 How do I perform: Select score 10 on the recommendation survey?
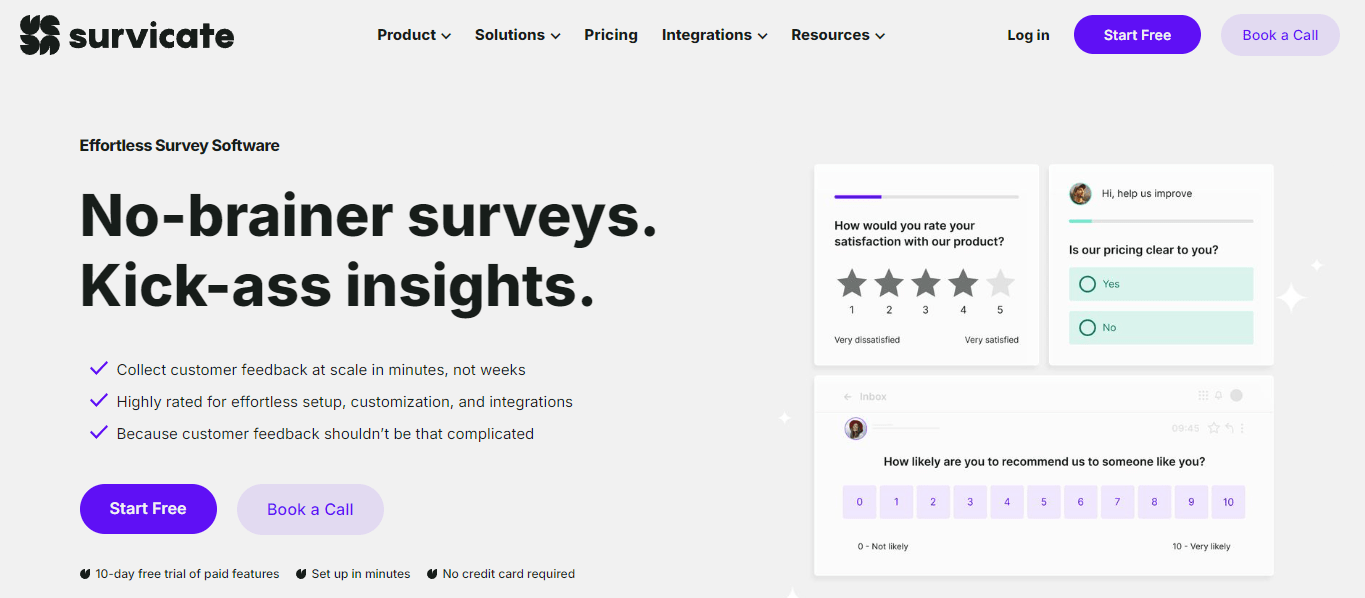(x=1228, y=501)
